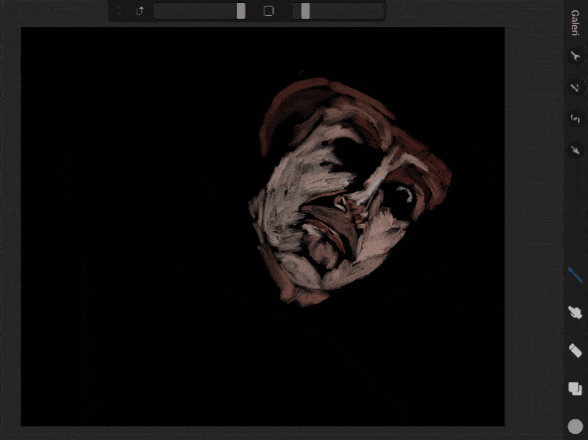Open the Layers panel icon
The width and height of the screenshot is (588, 440).
(x=575, y=389)
